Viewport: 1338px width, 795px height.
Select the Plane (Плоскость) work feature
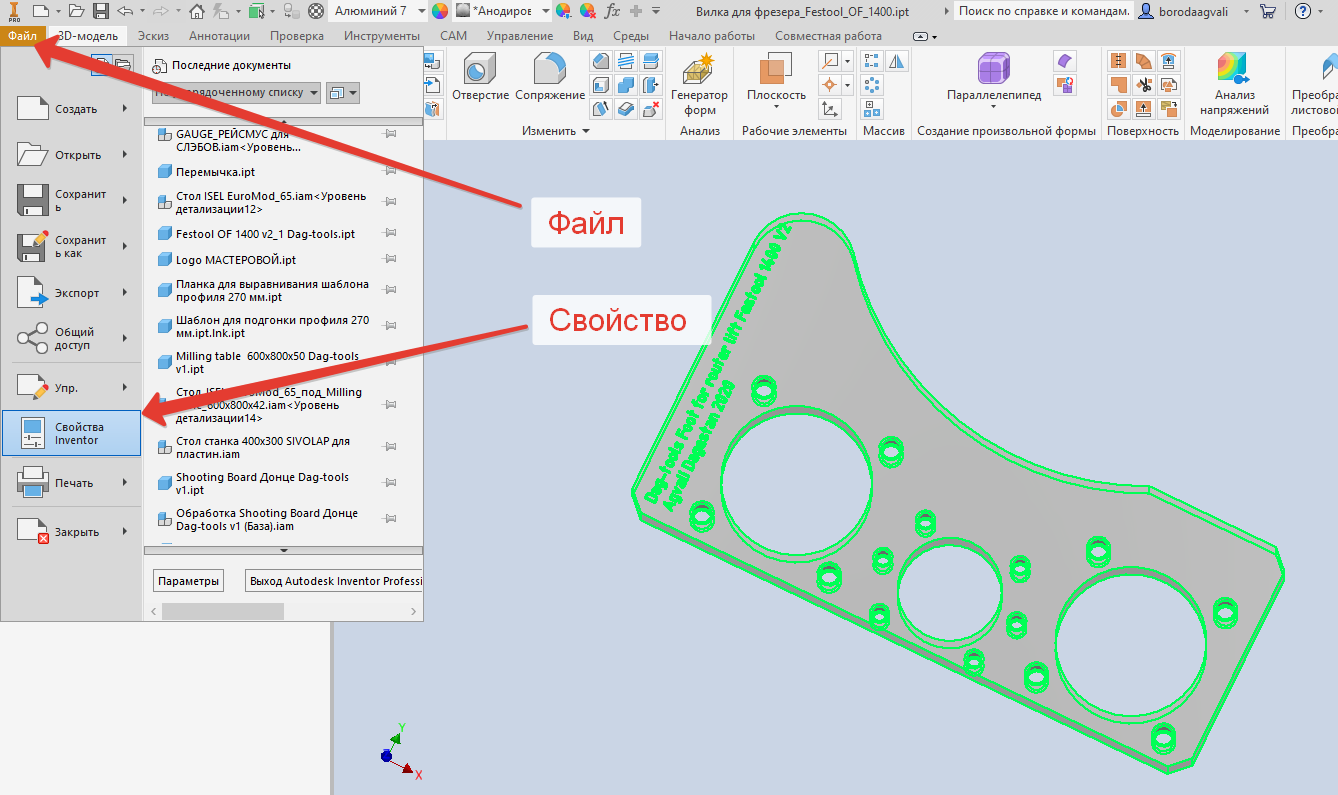coord(776,77)
